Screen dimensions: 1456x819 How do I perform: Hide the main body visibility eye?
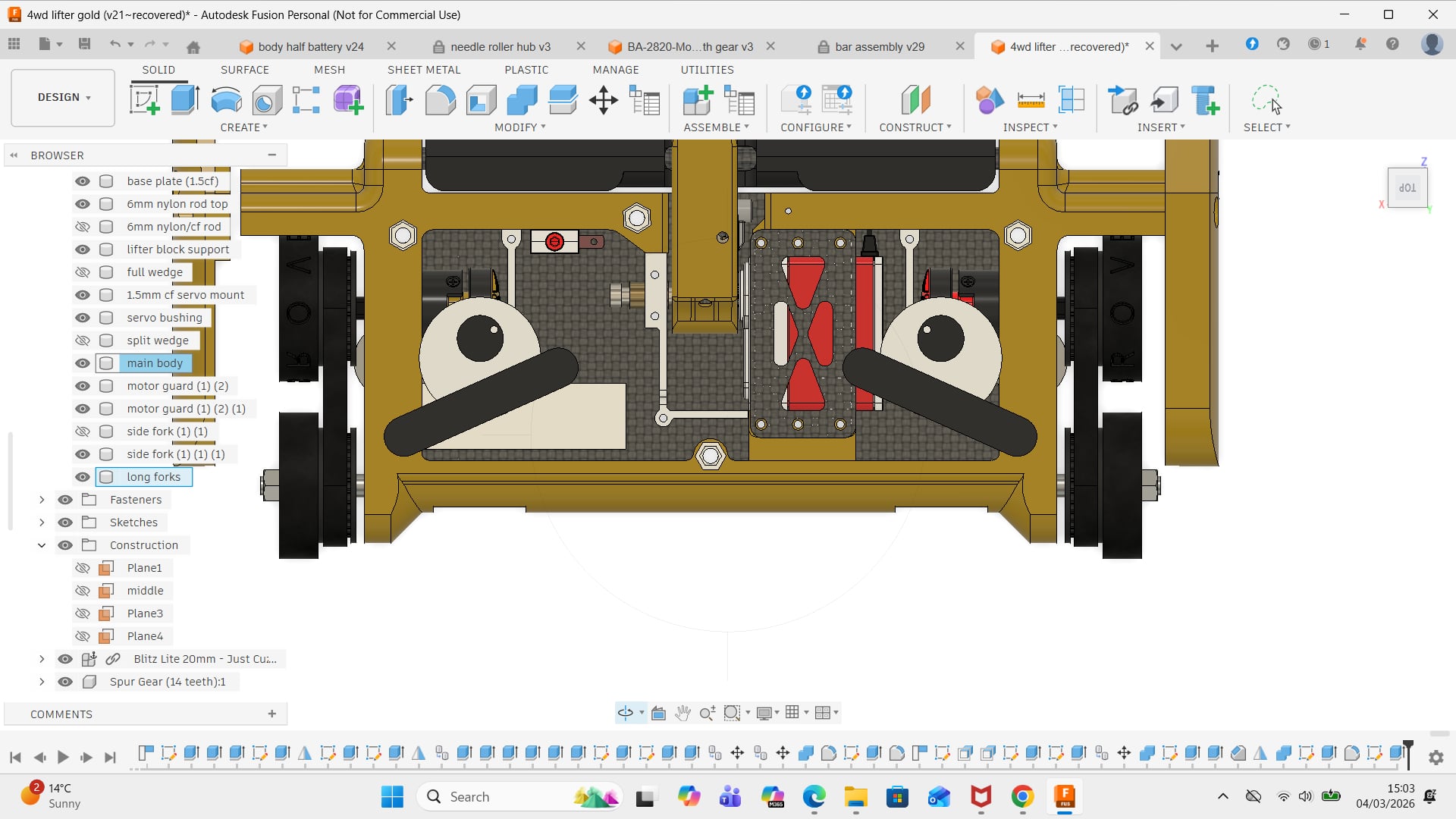(x=83, y=363)
